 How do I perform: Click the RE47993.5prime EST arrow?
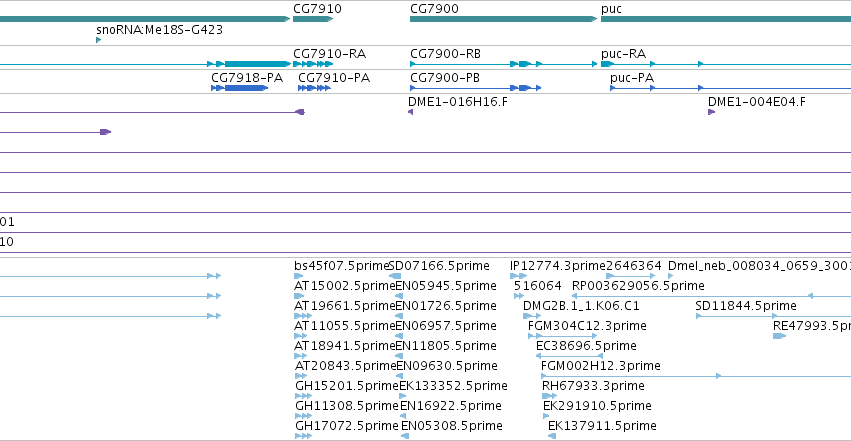click(x=779, y=336)
